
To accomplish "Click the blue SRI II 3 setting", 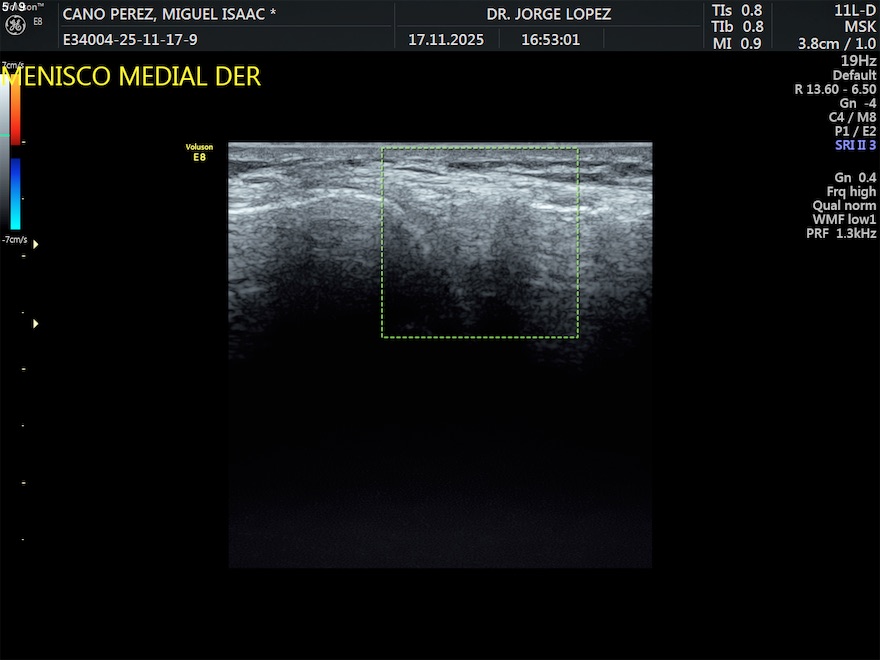I will click(x=855, y=145).
